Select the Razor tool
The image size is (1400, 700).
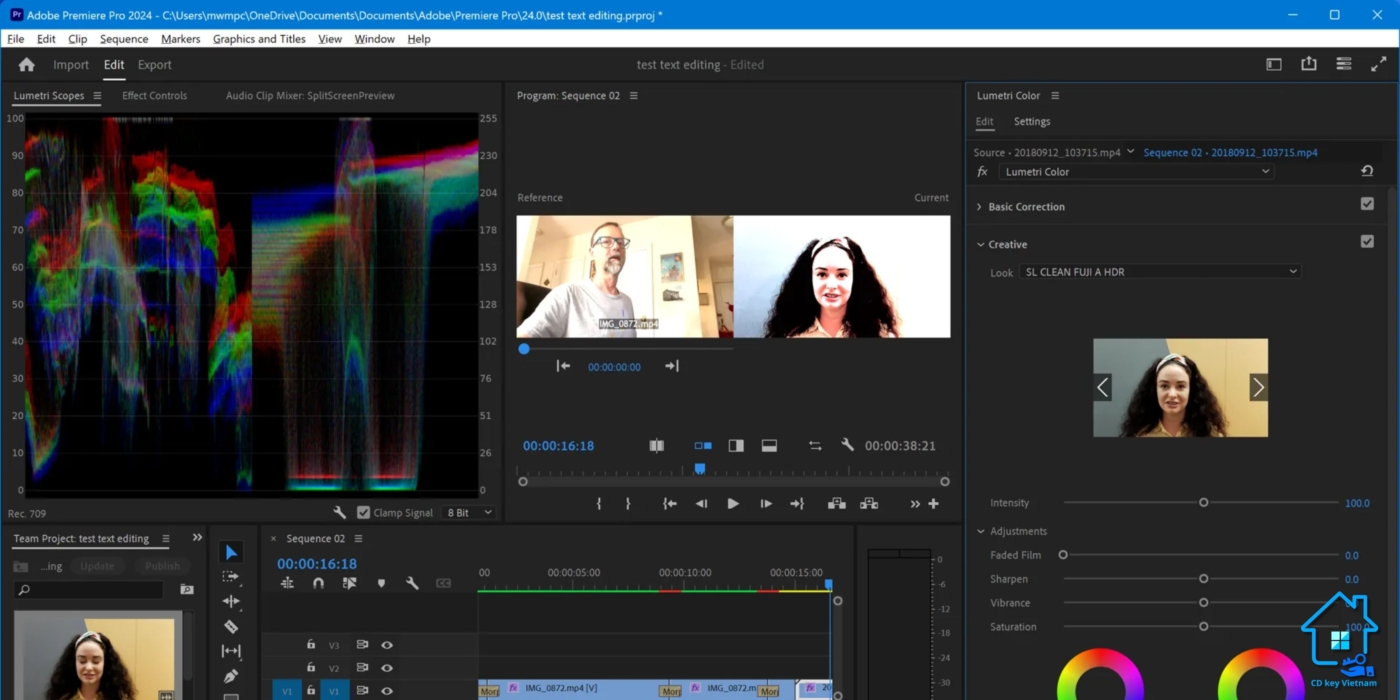pyautogui.click(x=231, y=626)
